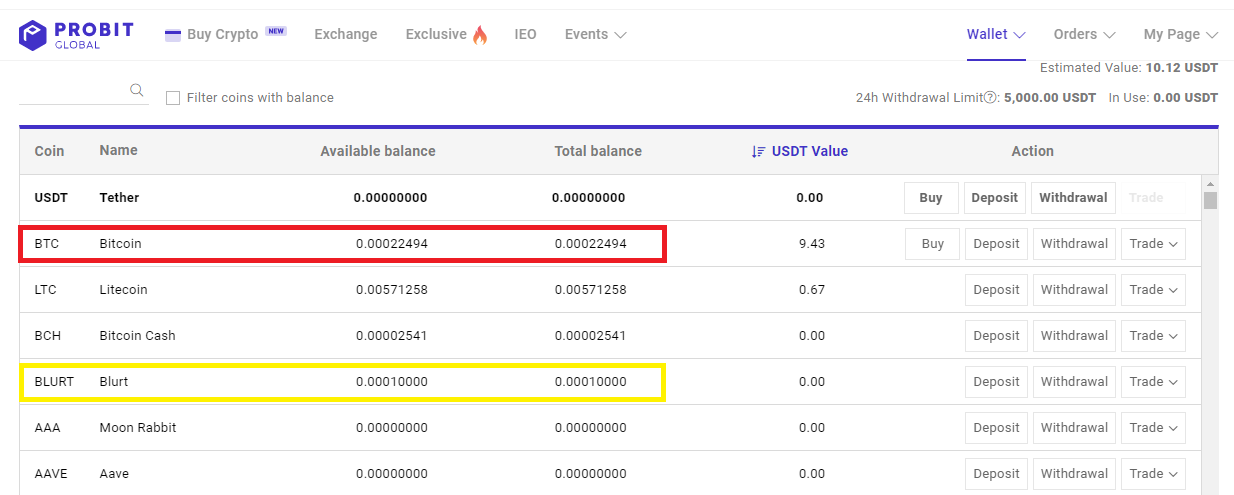
Task: Click the scrollbar up arrow
Action: click(1210, 184)
